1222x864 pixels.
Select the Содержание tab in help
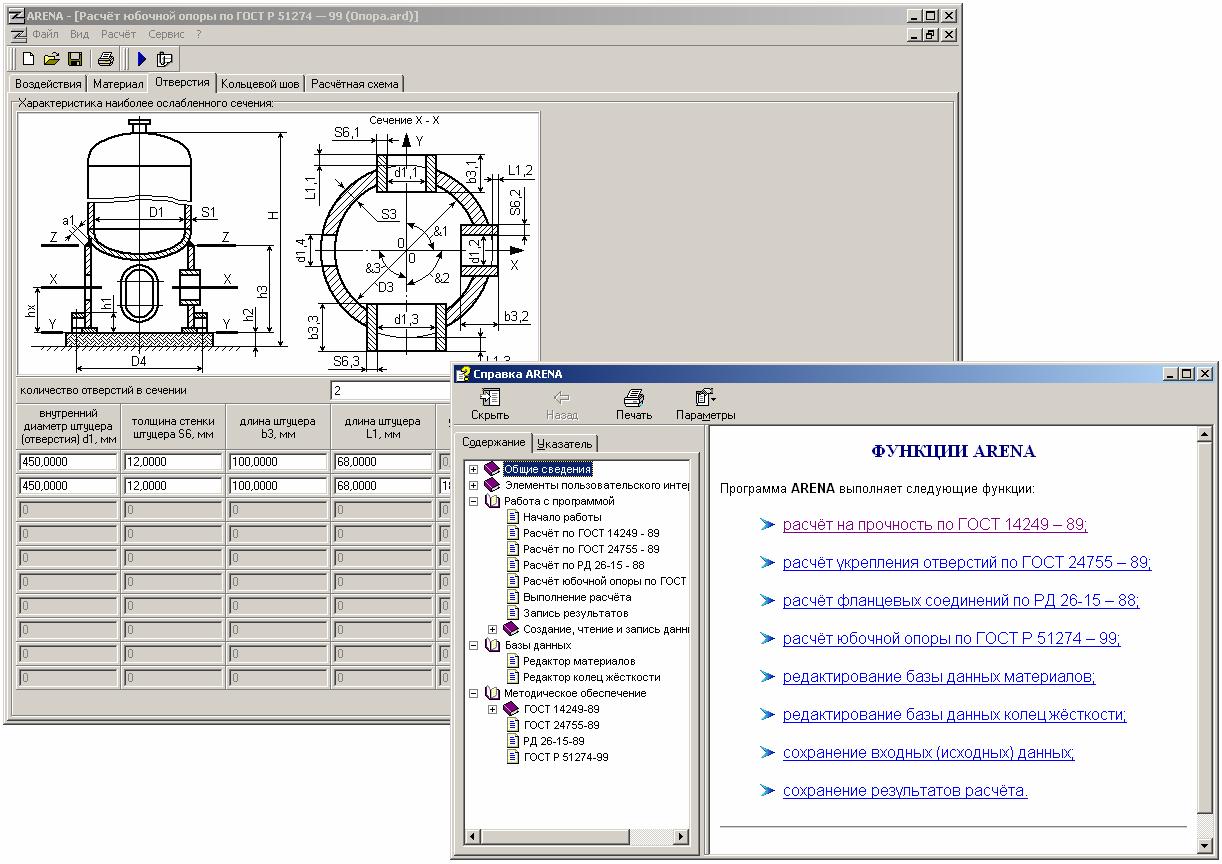click(493, 442)
